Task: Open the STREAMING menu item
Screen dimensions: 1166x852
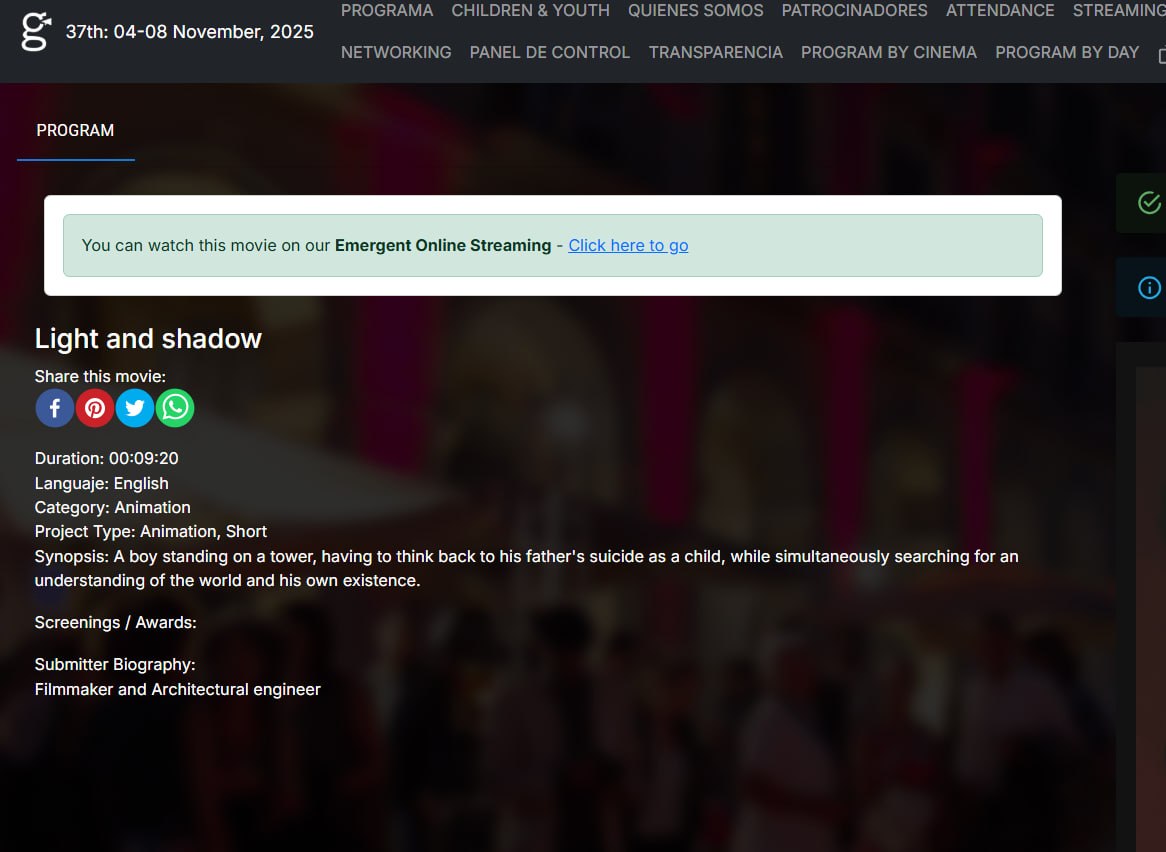Action: click(1118, 11)
